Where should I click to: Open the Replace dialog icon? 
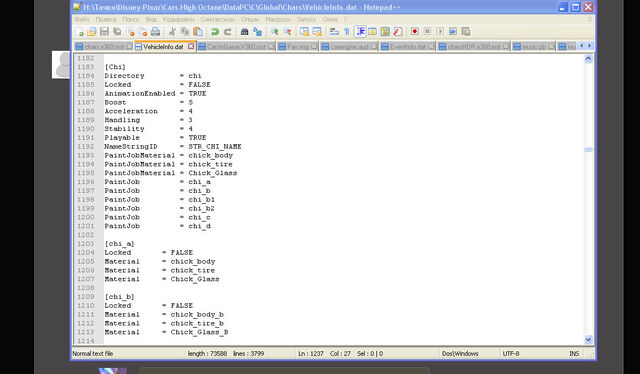coord(257,31)
